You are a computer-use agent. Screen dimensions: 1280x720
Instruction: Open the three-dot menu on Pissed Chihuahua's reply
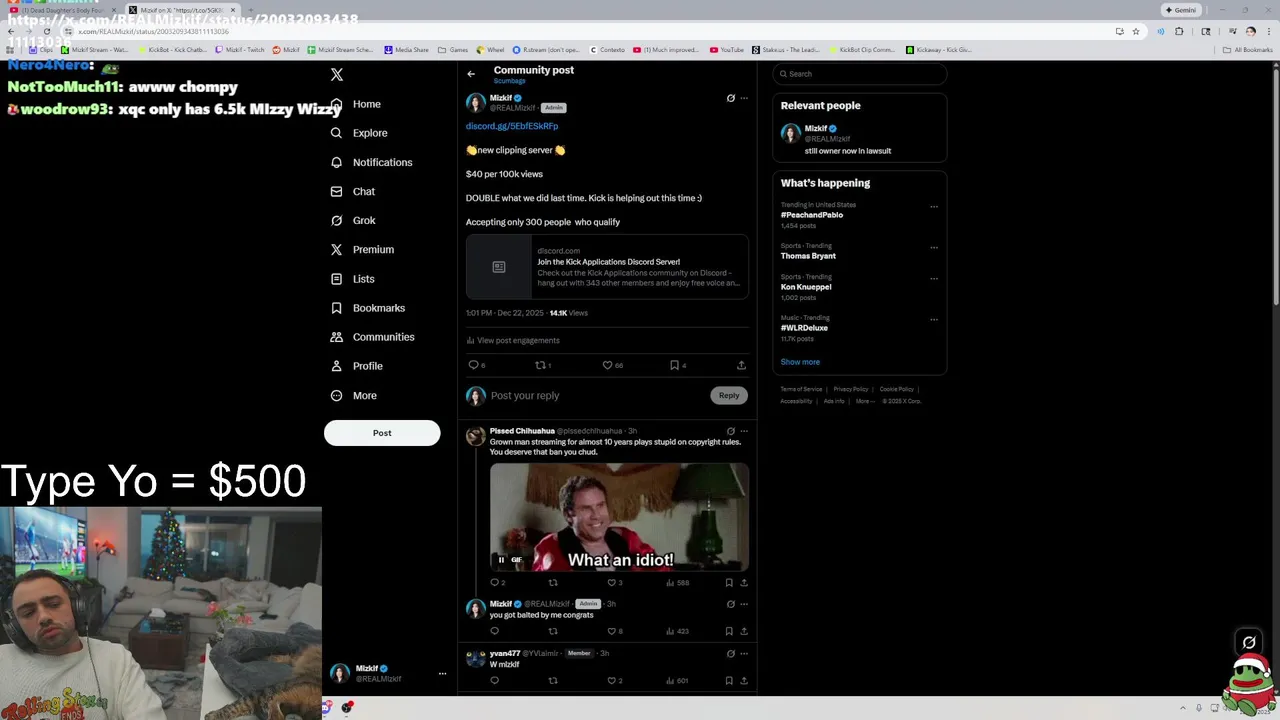pyautogui.click(x=744, y=431)
